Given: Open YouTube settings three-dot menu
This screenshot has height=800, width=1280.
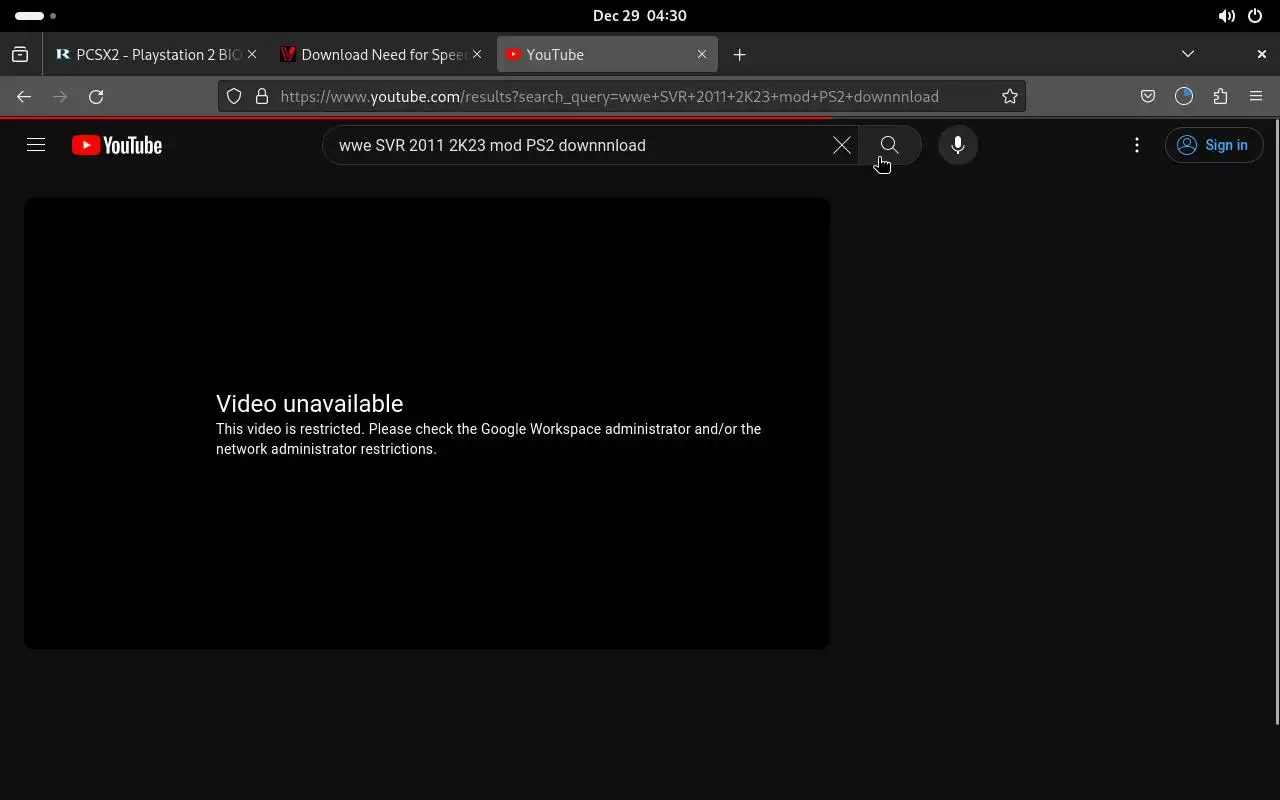Looking at the screenshot, I should point(1137,145).
